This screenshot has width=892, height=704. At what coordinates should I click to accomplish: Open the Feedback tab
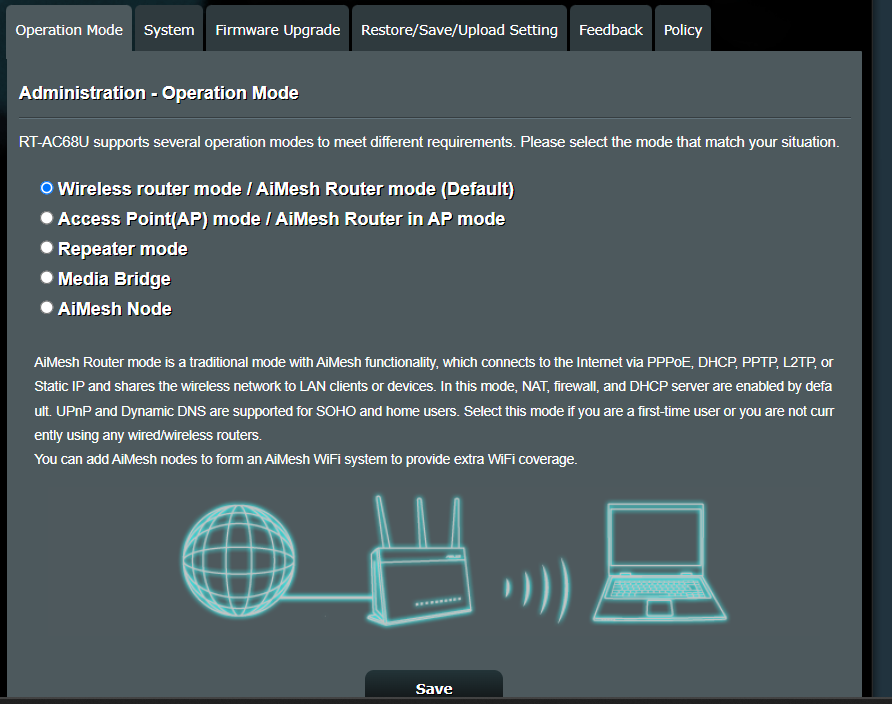click(x=610, y=29)
